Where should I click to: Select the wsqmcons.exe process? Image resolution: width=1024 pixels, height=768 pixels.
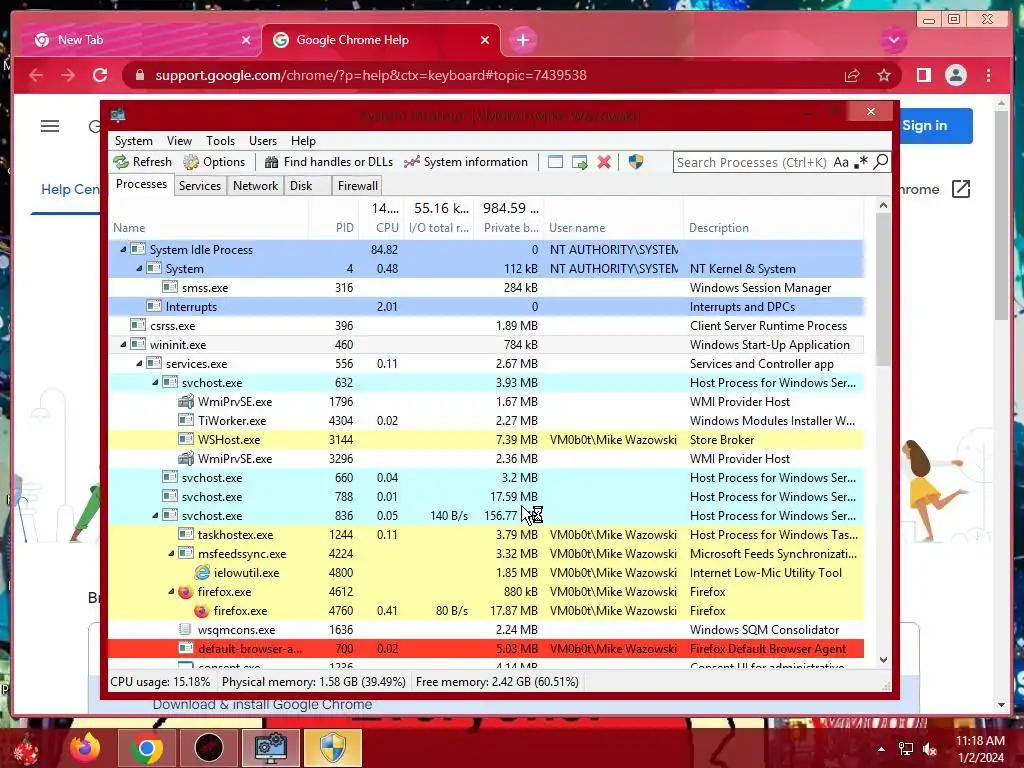pyautogui.click(x=486, y=630)
